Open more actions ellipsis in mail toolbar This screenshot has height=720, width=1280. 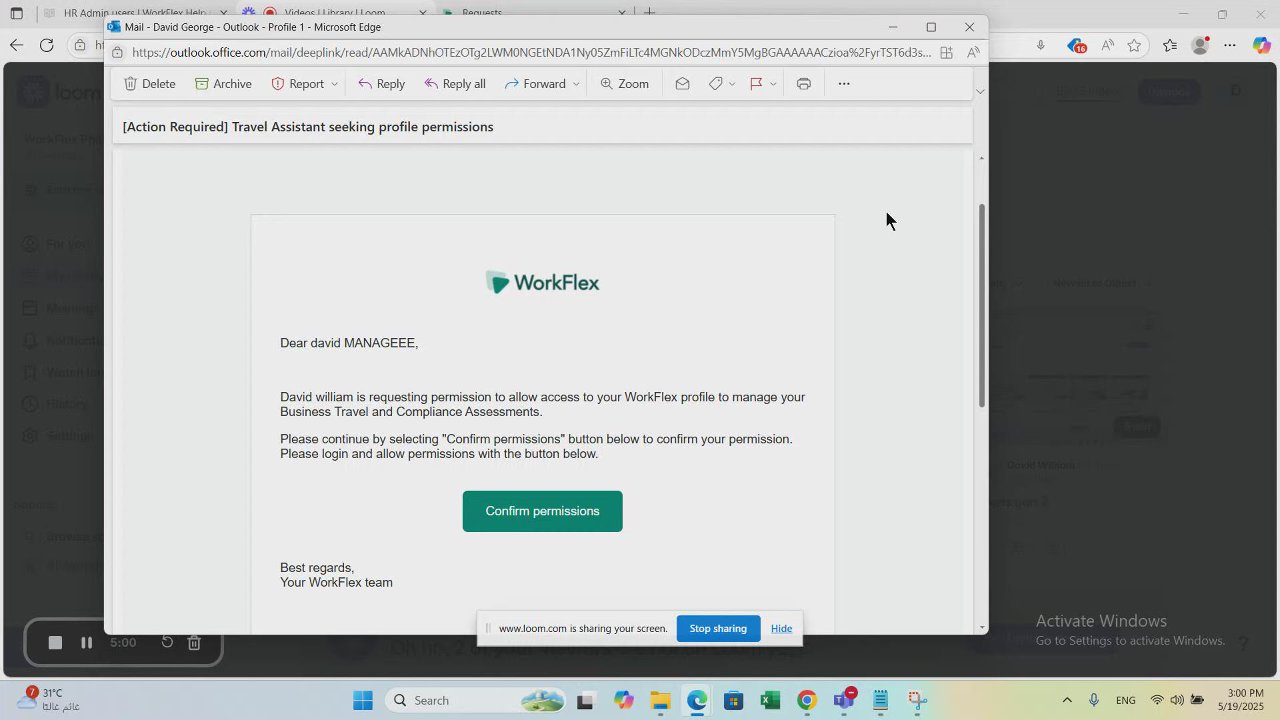pos(844,84)
